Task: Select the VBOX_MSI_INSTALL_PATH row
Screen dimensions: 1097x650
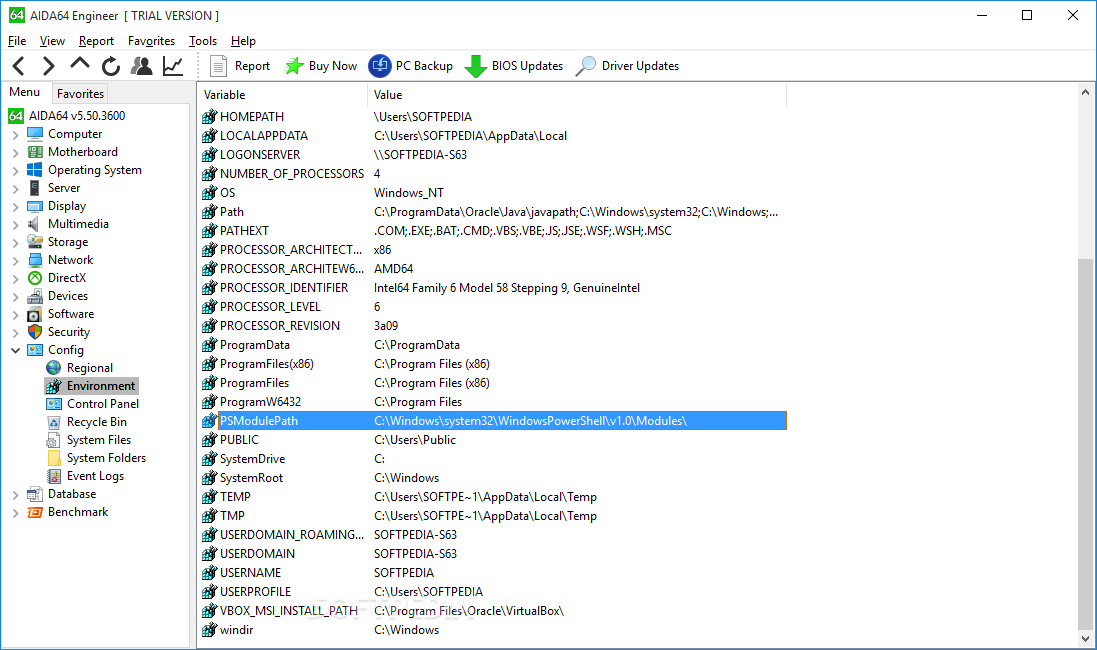Action: point(493,611)
